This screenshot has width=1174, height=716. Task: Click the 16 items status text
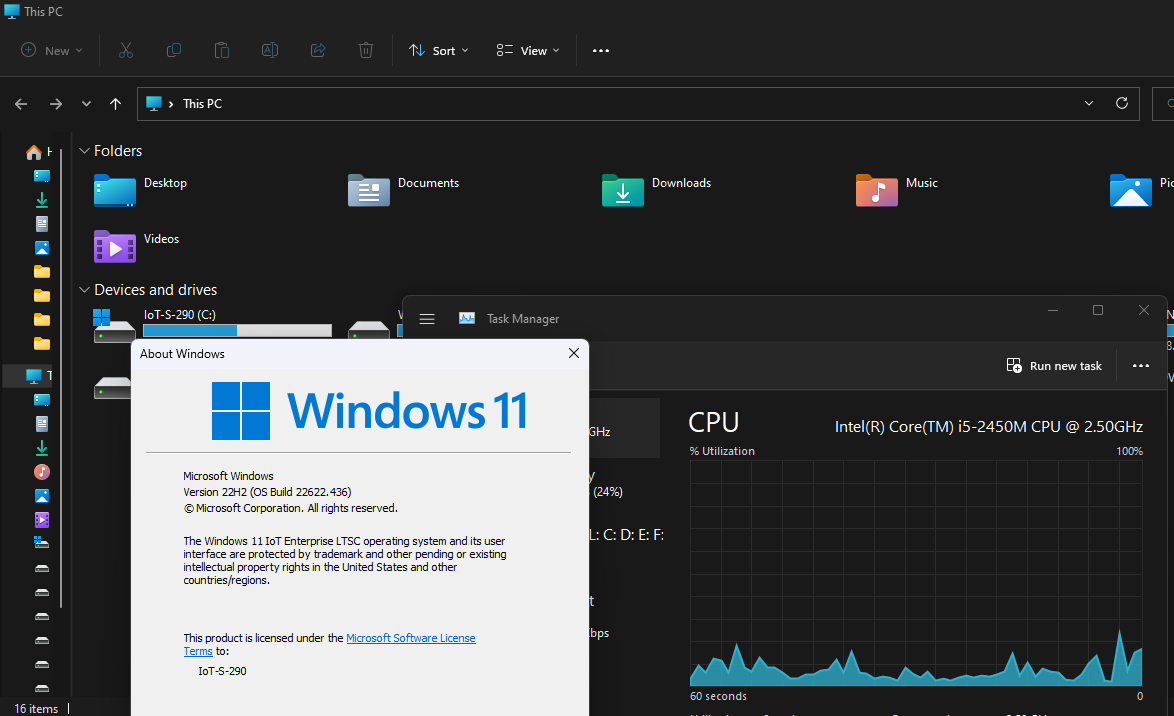pos(36,709)
